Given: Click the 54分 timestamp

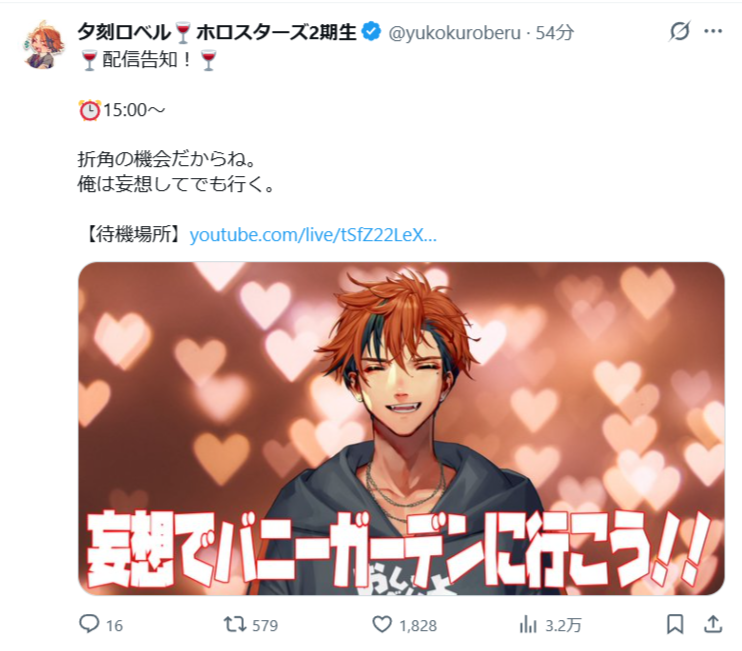Looking at the screenshot, I should [554, 33].
